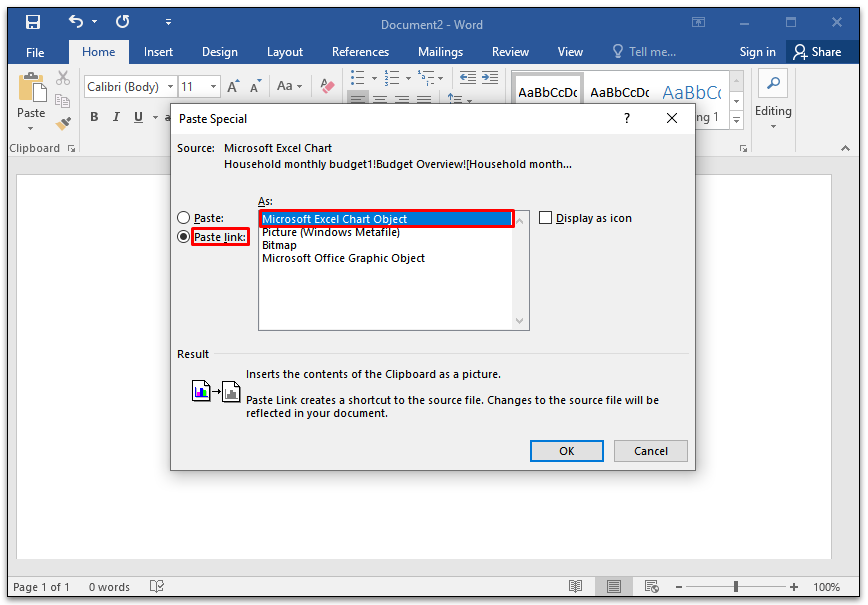Click the Format Painter brush icon
The width and height of the screenshot is (868, 605).
63,123
